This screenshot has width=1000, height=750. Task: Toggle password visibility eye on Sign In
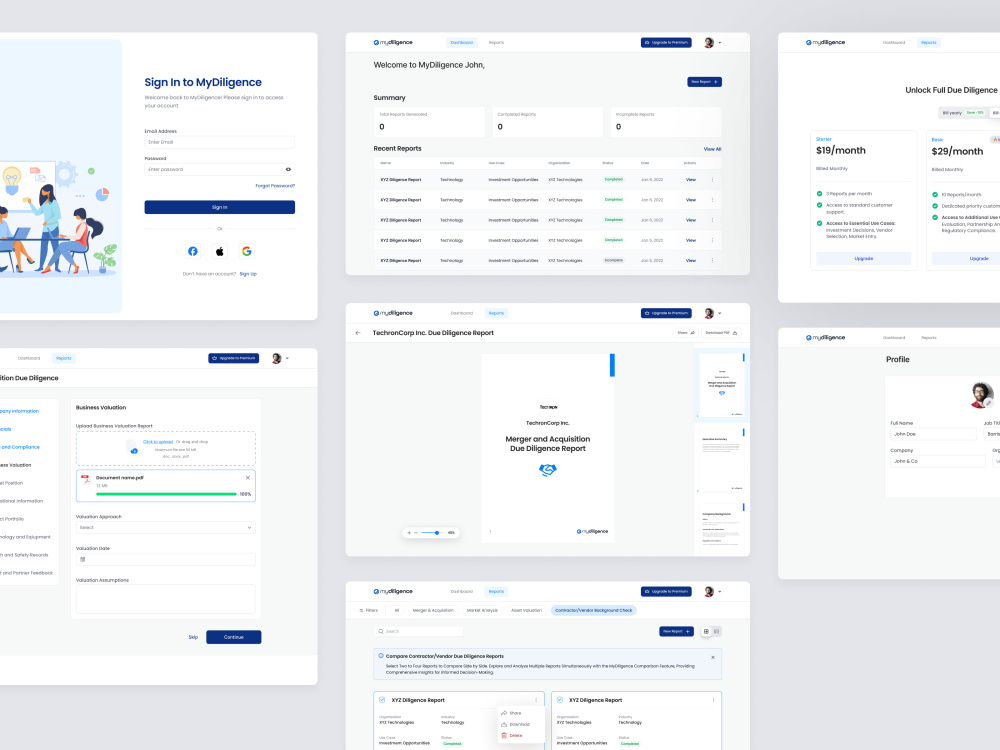click(x=288, y=170)
